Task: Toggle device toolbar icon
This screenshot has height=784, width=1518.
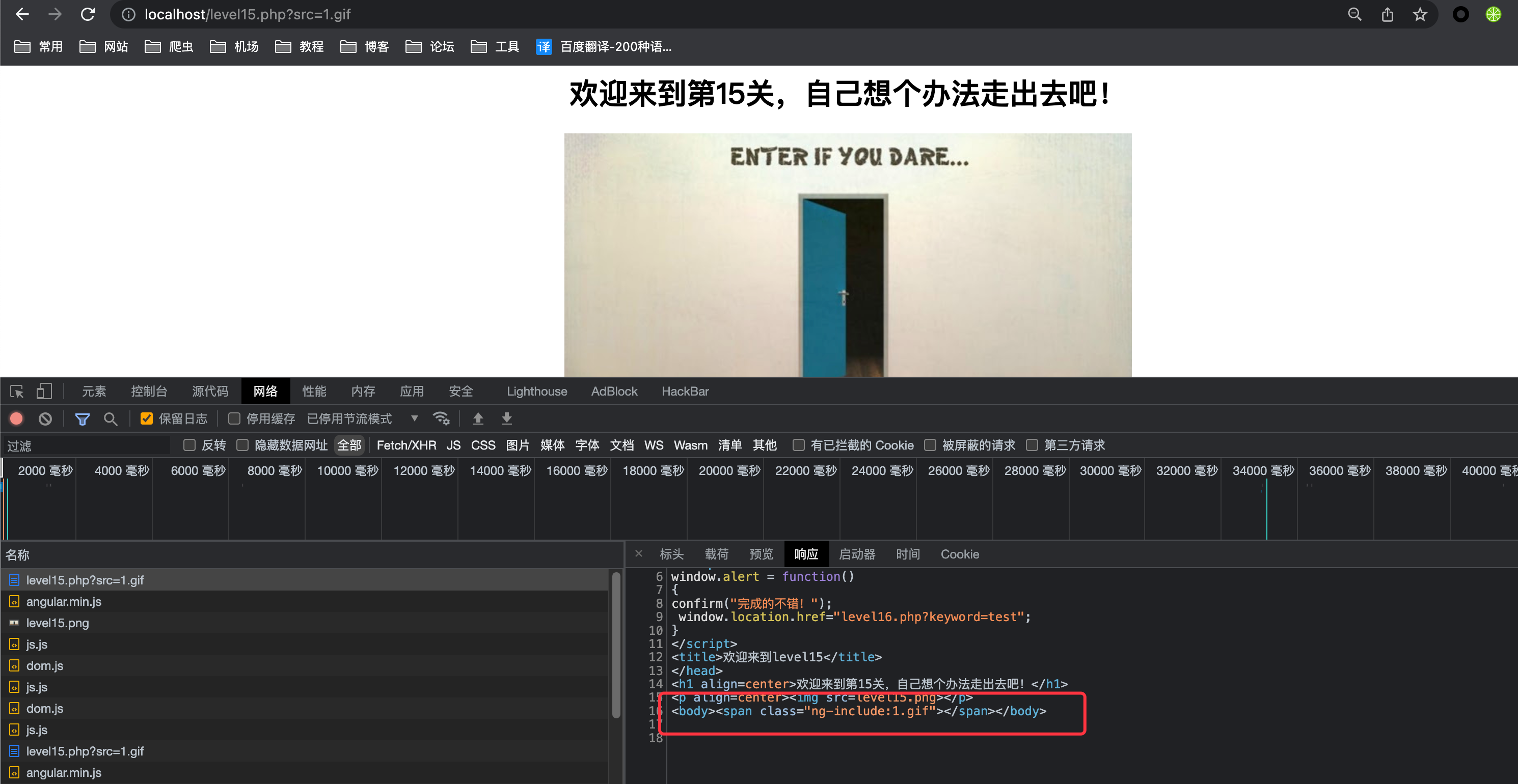Action: pyautogui.click(x=44, y=391)
